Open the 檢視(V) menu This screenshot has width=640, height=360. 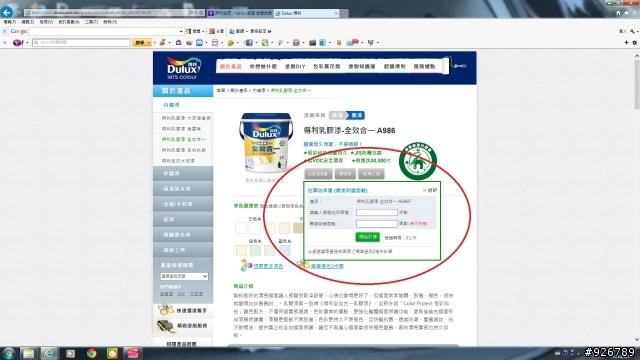click(46, 22)
